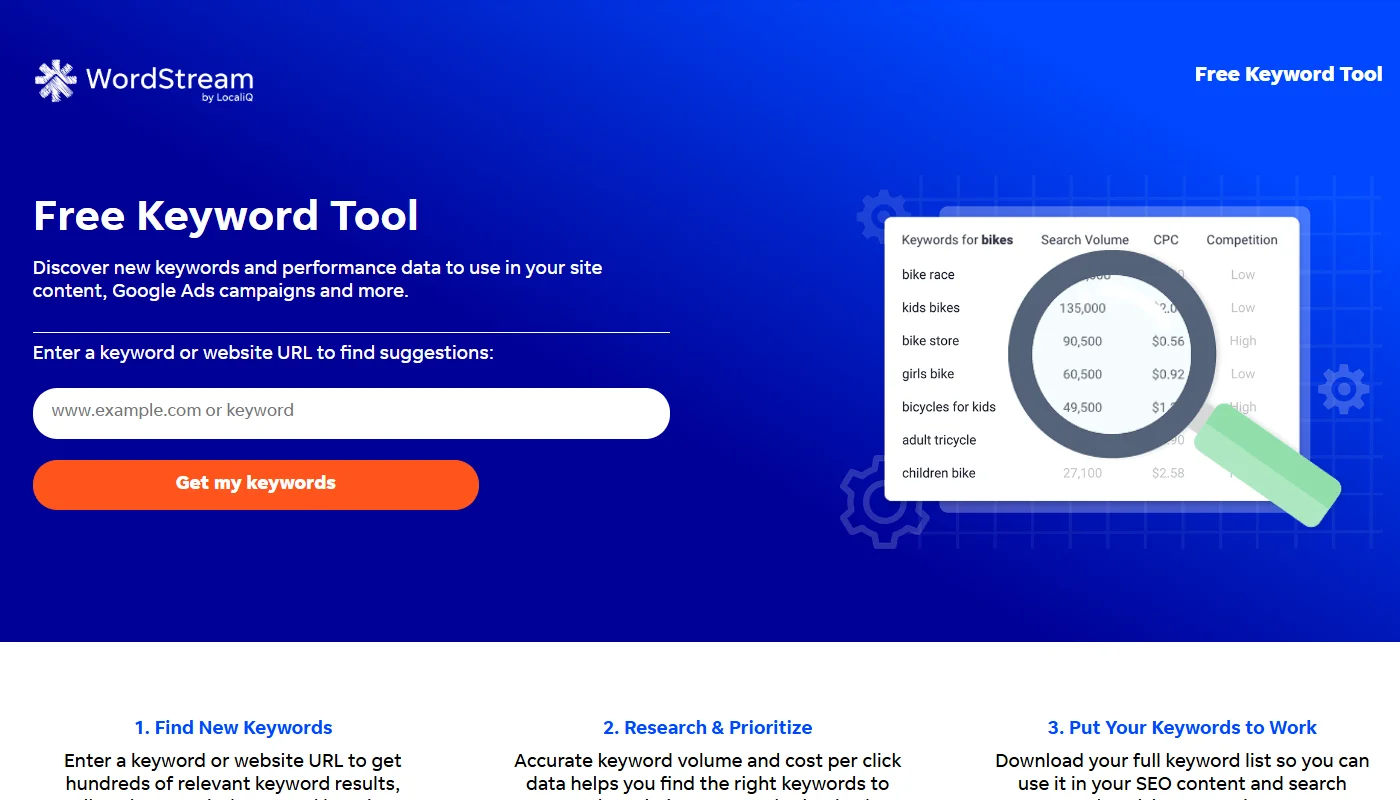Click the "by LocaliQ" text under the logo
This screenshot has width=1400, height=800.
tap(227, 98)
